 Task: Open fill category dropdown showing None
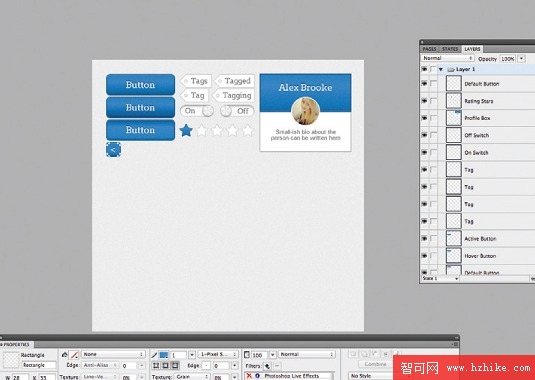click(x=113, y=354)
